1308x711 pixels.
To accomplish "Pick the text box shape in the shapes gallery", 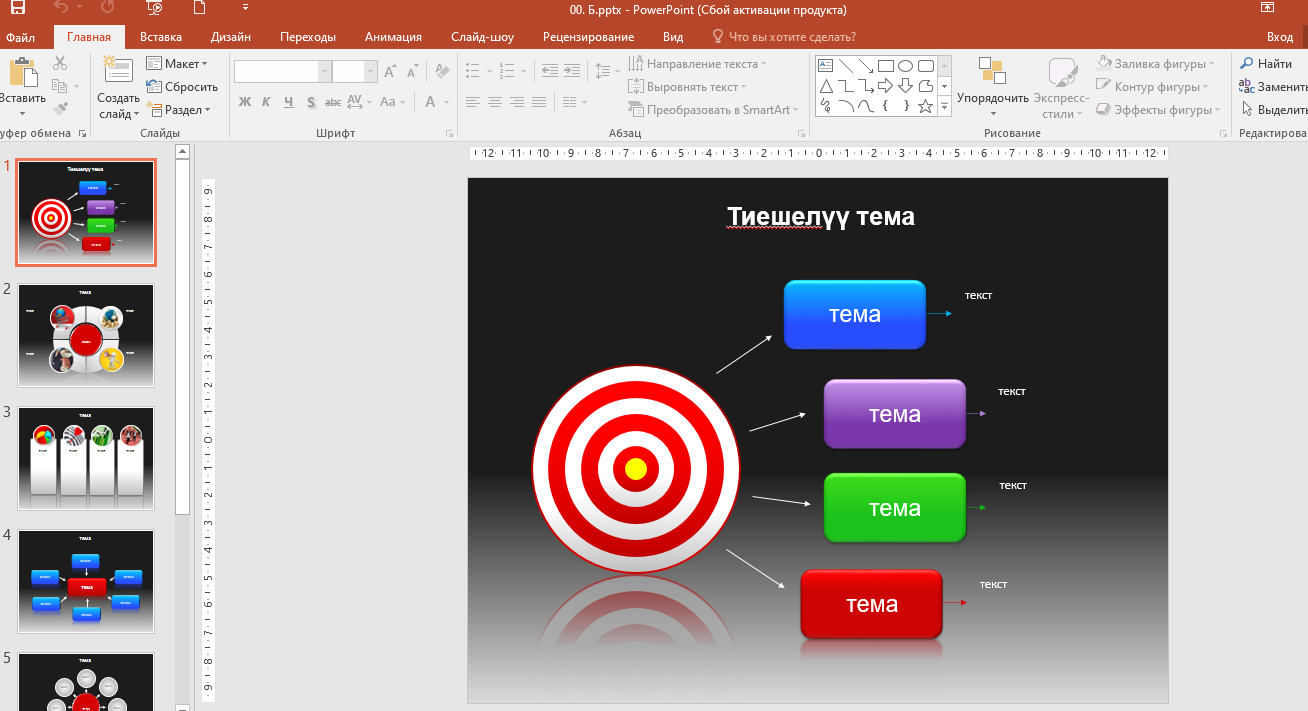I will pos(826,66).
